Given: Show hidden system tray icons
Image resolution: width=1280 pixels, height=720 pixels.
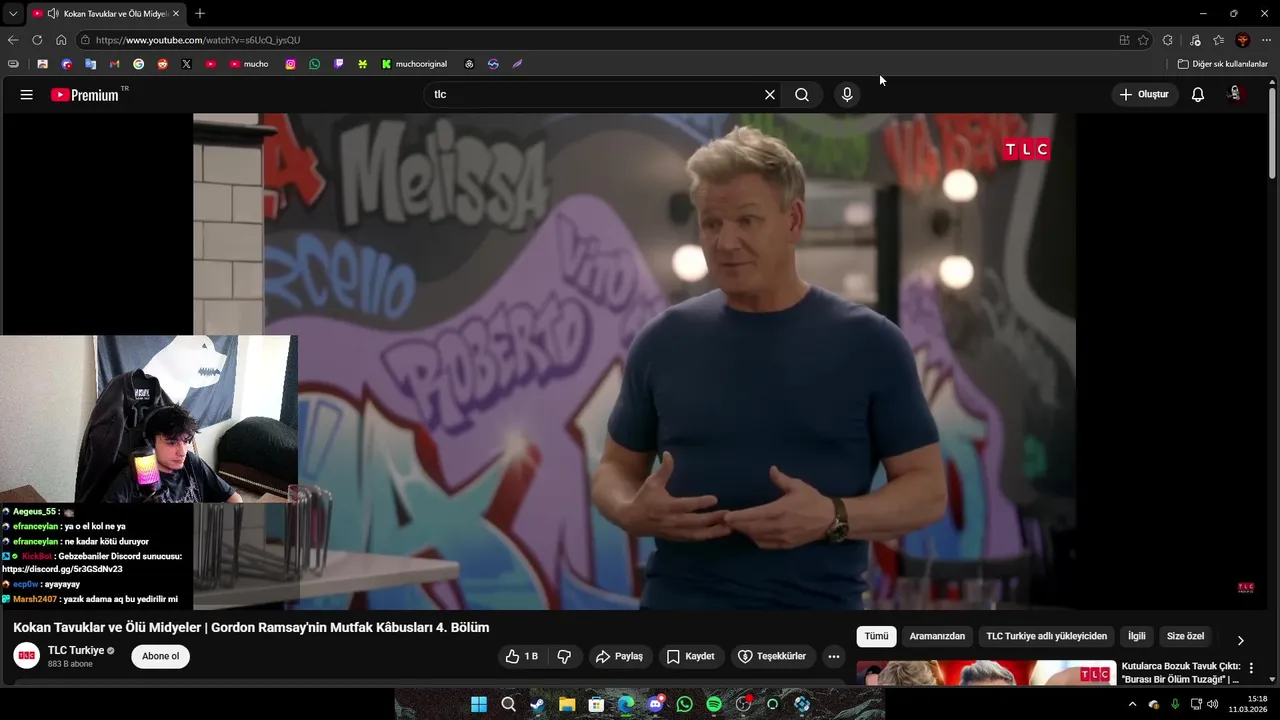Looking at the screenshot, I should pos(1132,704).
